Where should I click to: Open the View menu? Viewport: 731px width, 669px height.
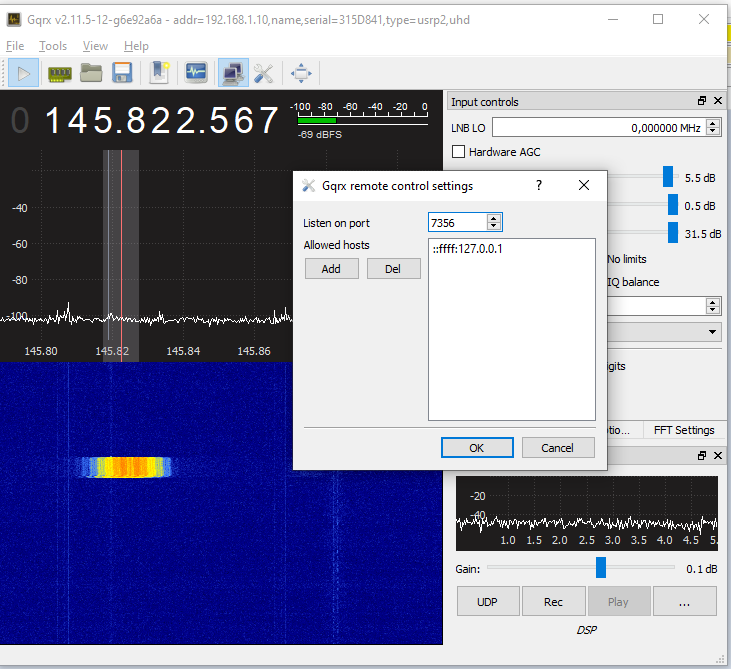[x=95, y=46]
